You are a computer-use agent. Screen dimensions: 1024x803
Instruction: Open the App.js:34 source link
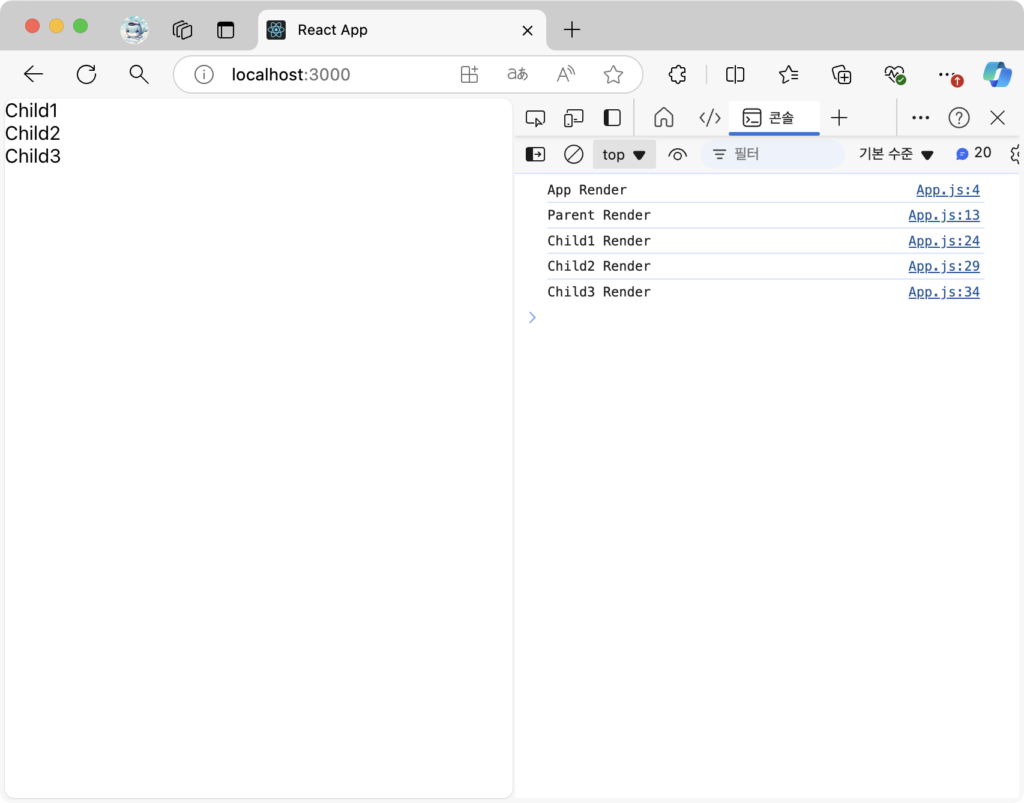coord(943,292)
